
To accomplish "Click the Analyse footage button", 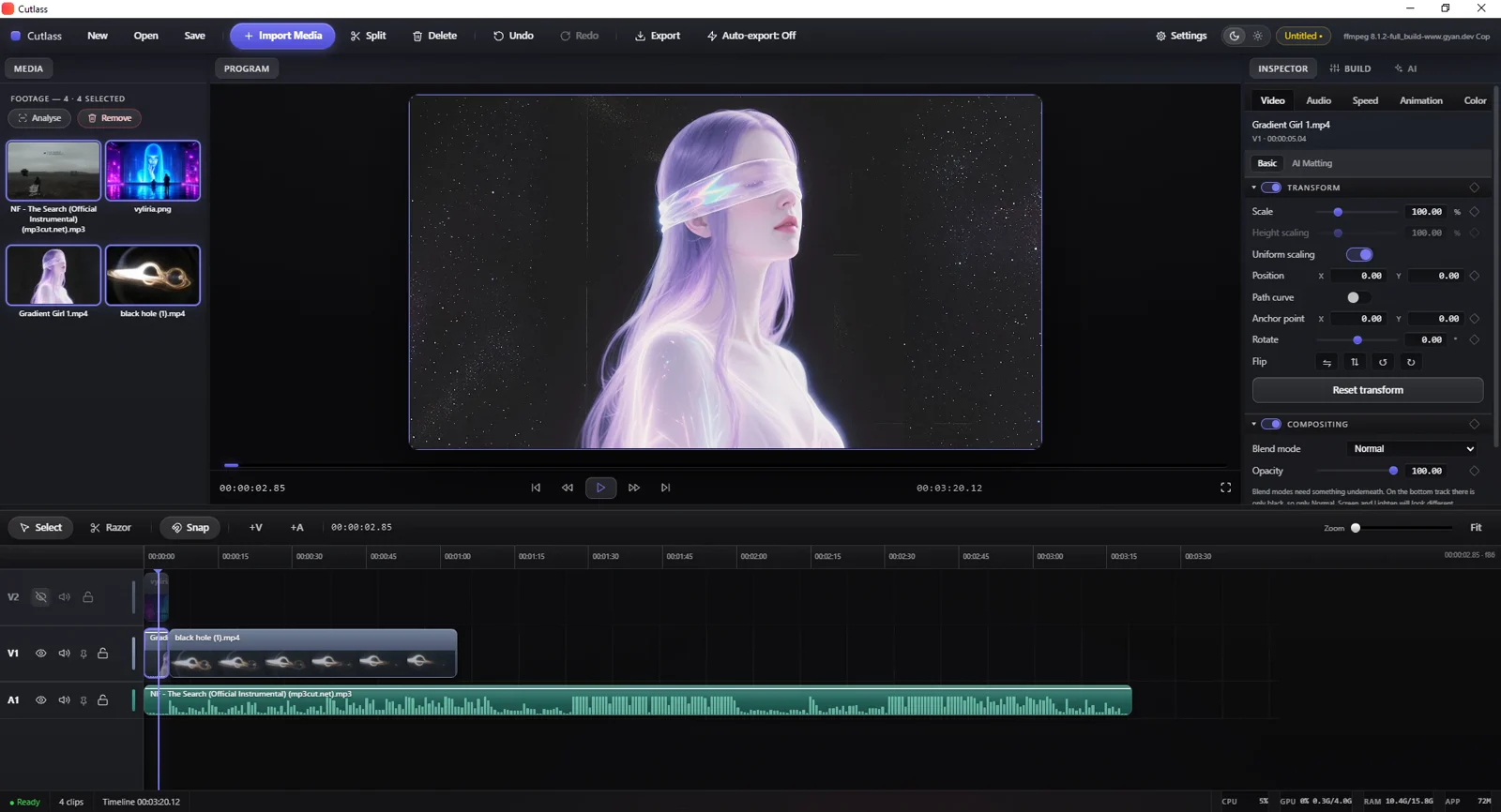I will [39, 118].
